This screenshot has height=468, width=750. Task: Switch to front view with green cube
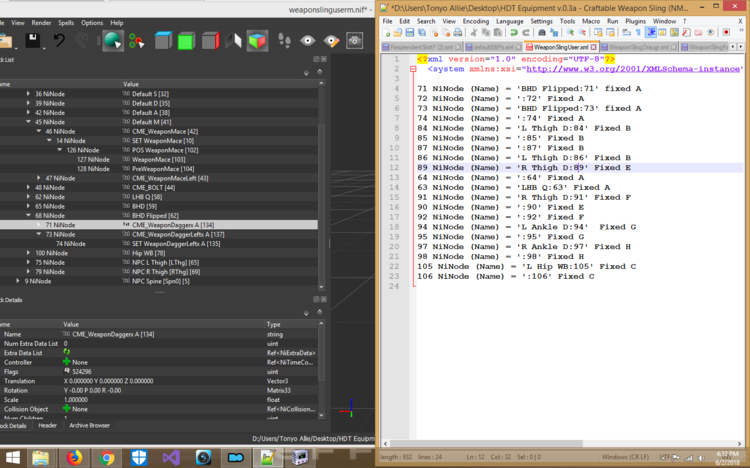tap(186, 41)
